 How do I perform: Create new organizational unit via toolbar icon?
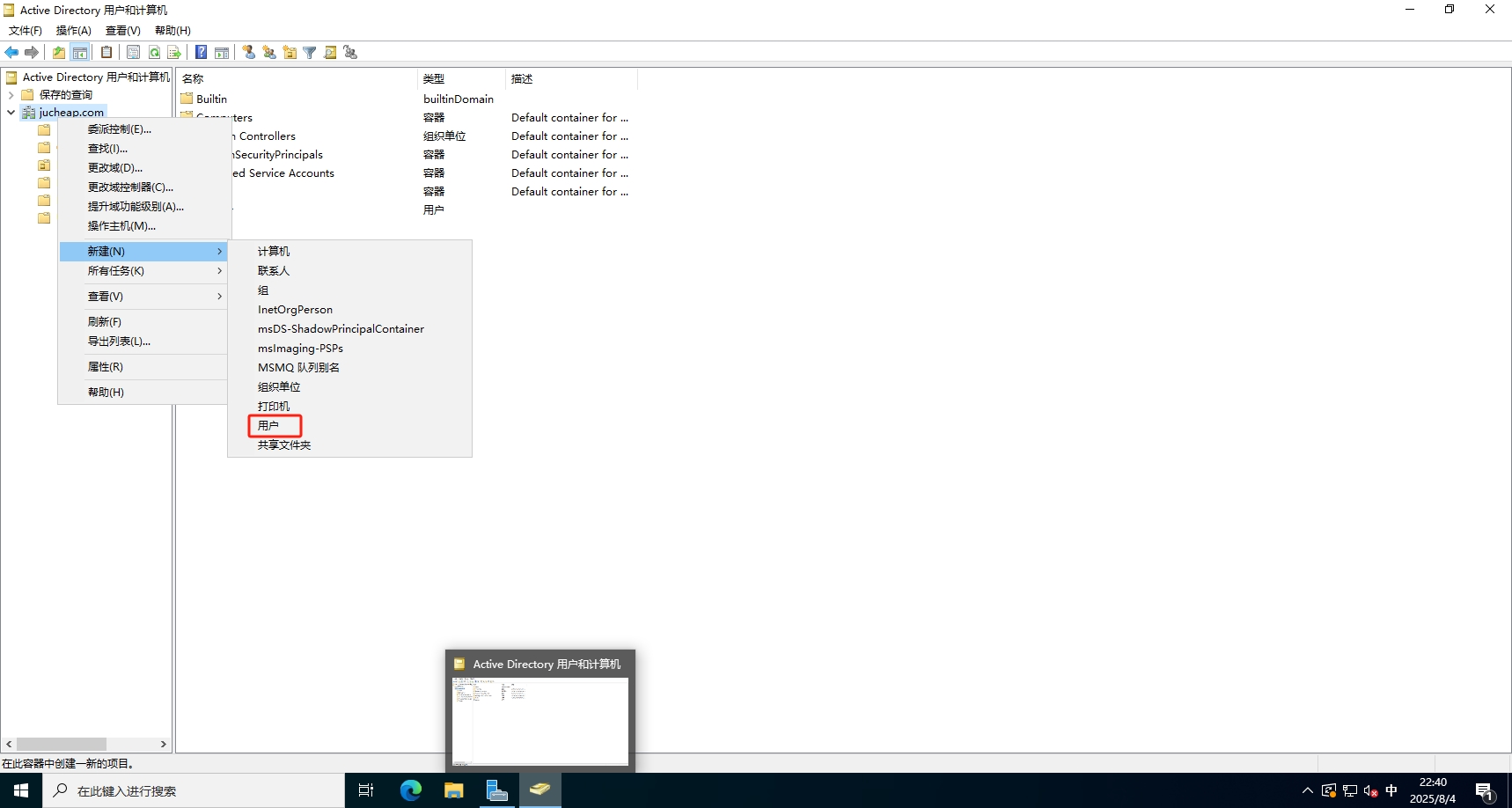coord(290,53)
